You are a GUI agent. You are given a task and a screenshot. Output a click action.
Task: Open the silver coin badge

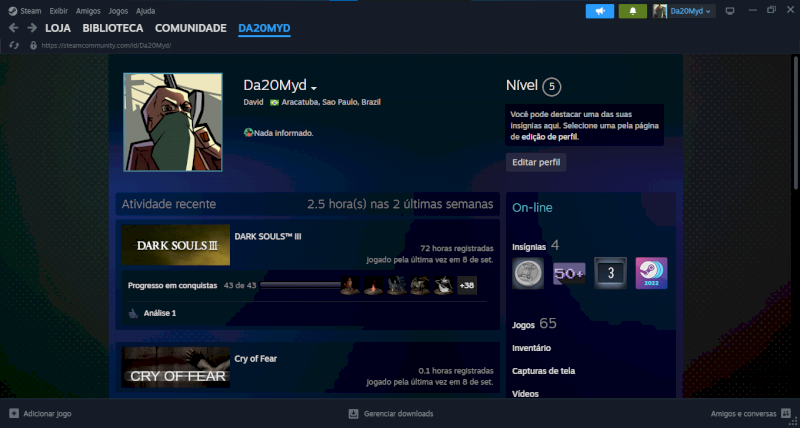pyautogui.click(x=528, y=273)
